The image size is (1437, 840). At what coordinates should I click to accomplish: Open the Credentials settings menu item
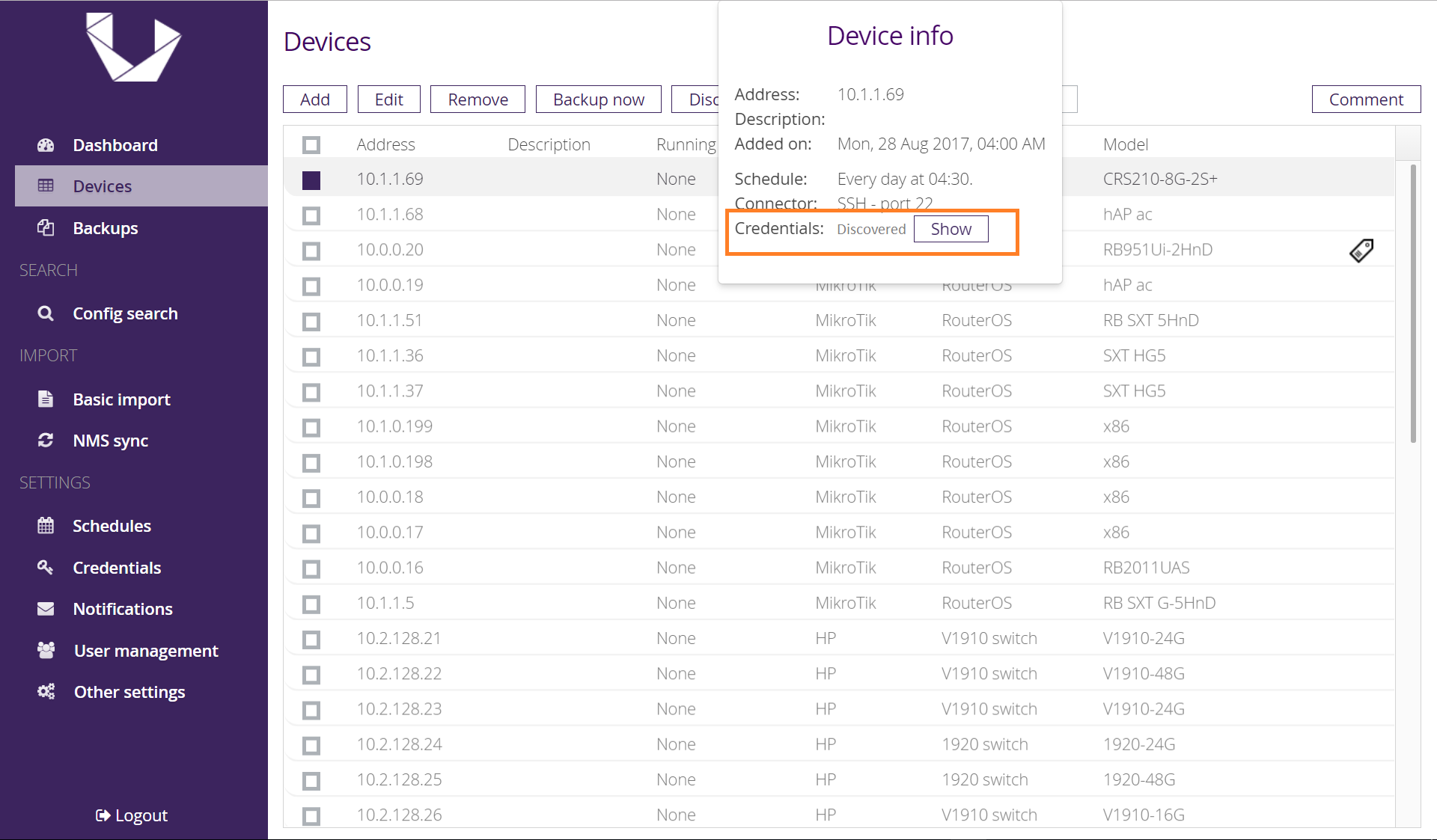click(141, 567)
